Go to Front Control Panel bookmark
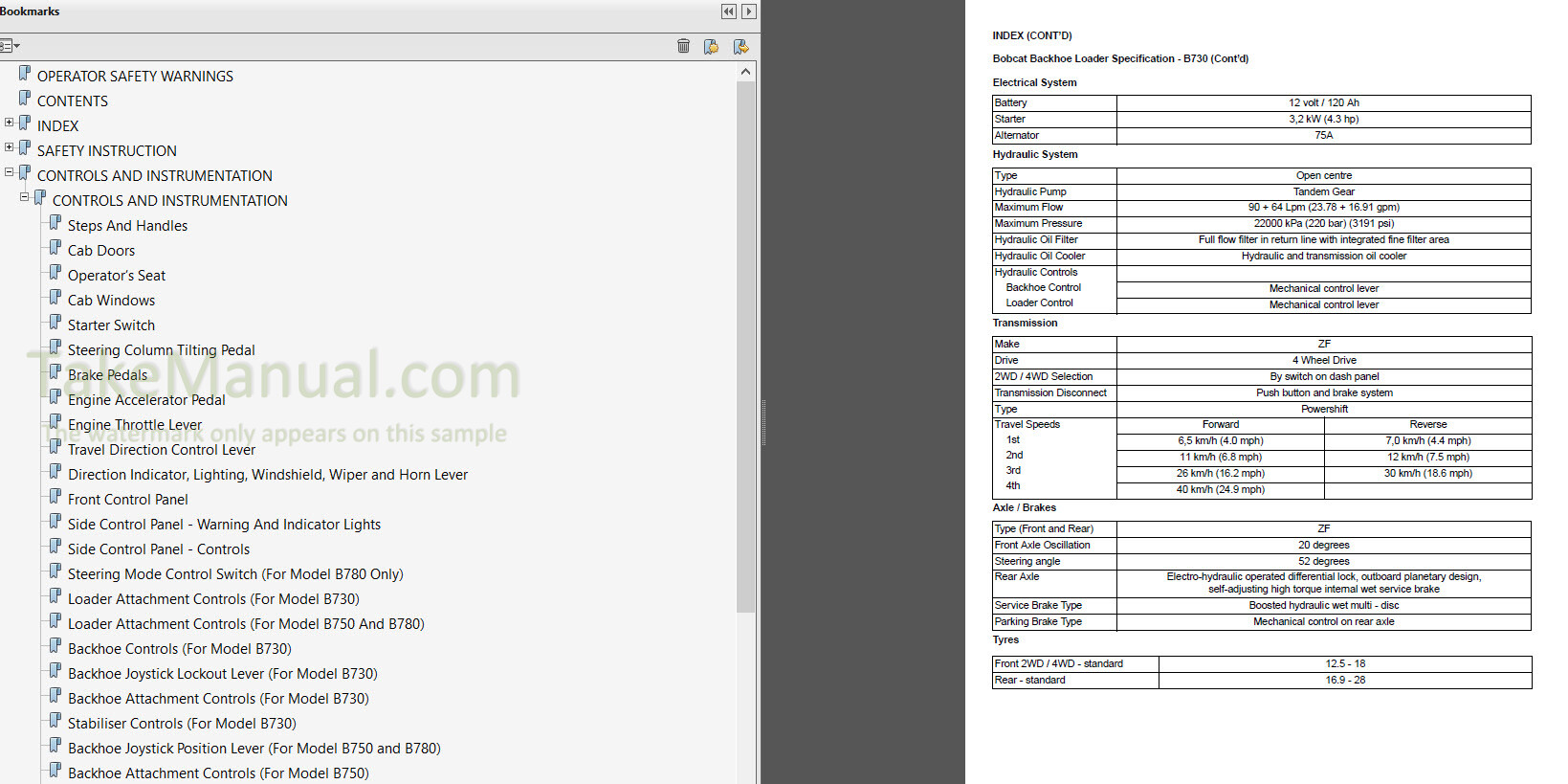This screenshot has height=784, width=1568. click(127, 500)
